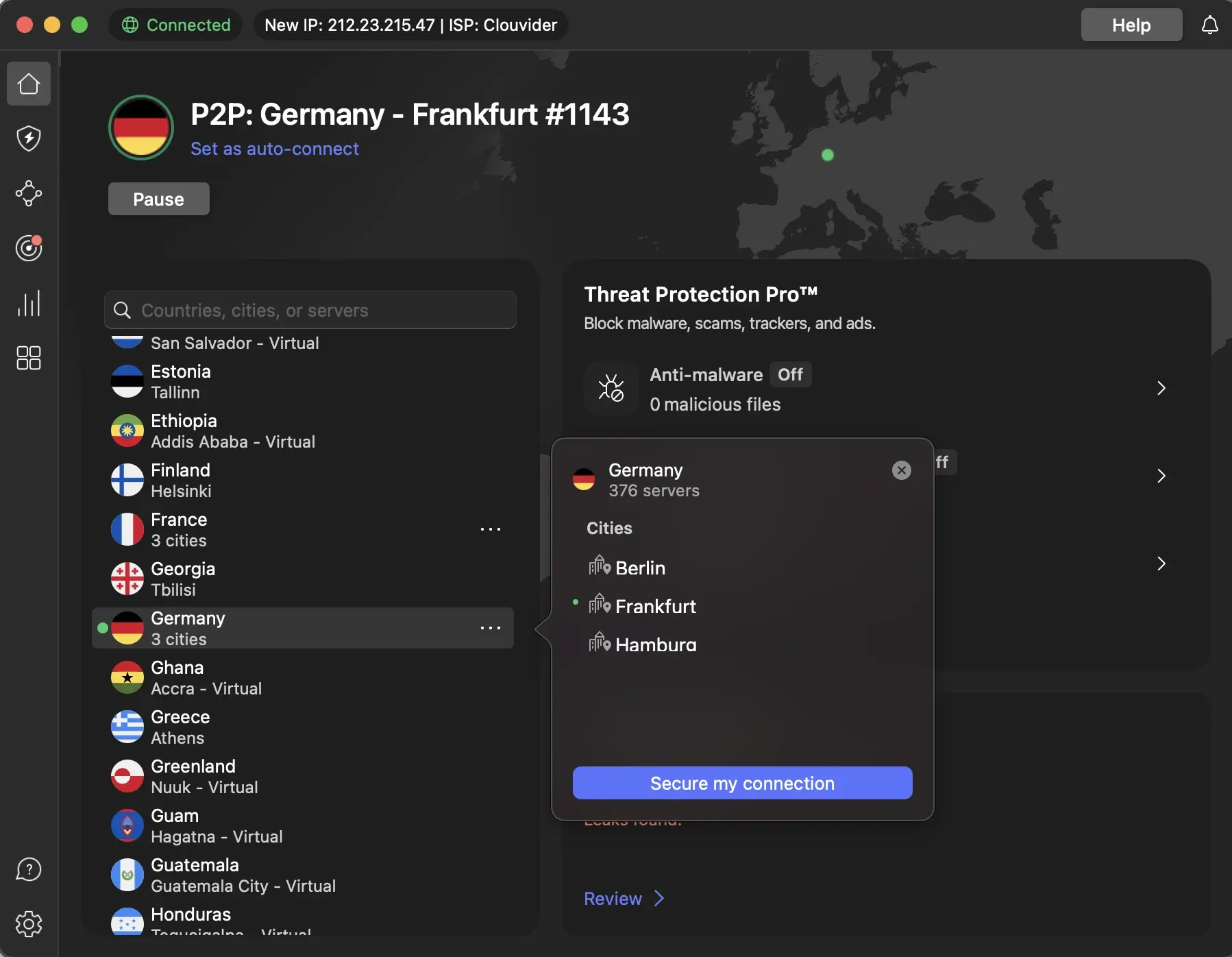Image resolution: width=1232 pixels, height=957 pixels.
Task: Open Dark Web Monitor in the sidebar
Action: (28, 248)
